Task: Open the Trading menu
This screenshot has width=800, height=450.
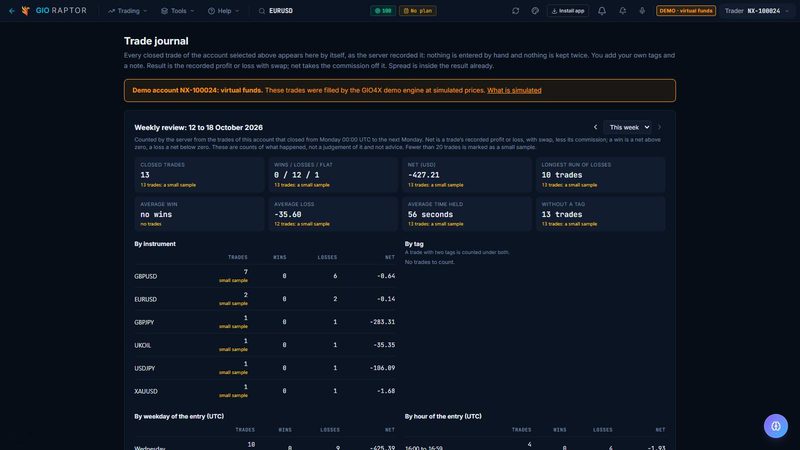Action: 128,11
